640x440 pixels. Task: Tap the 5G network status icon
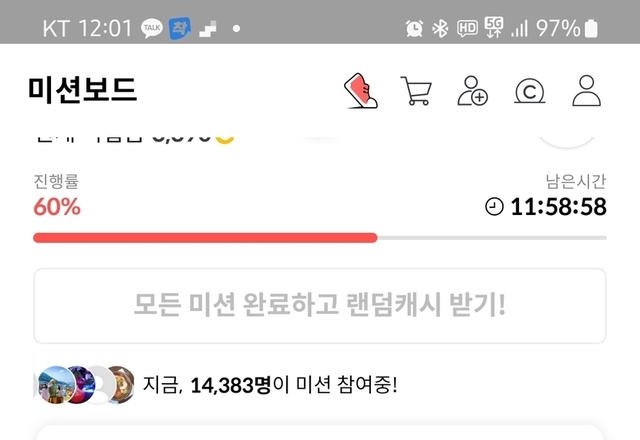[494, 28]
